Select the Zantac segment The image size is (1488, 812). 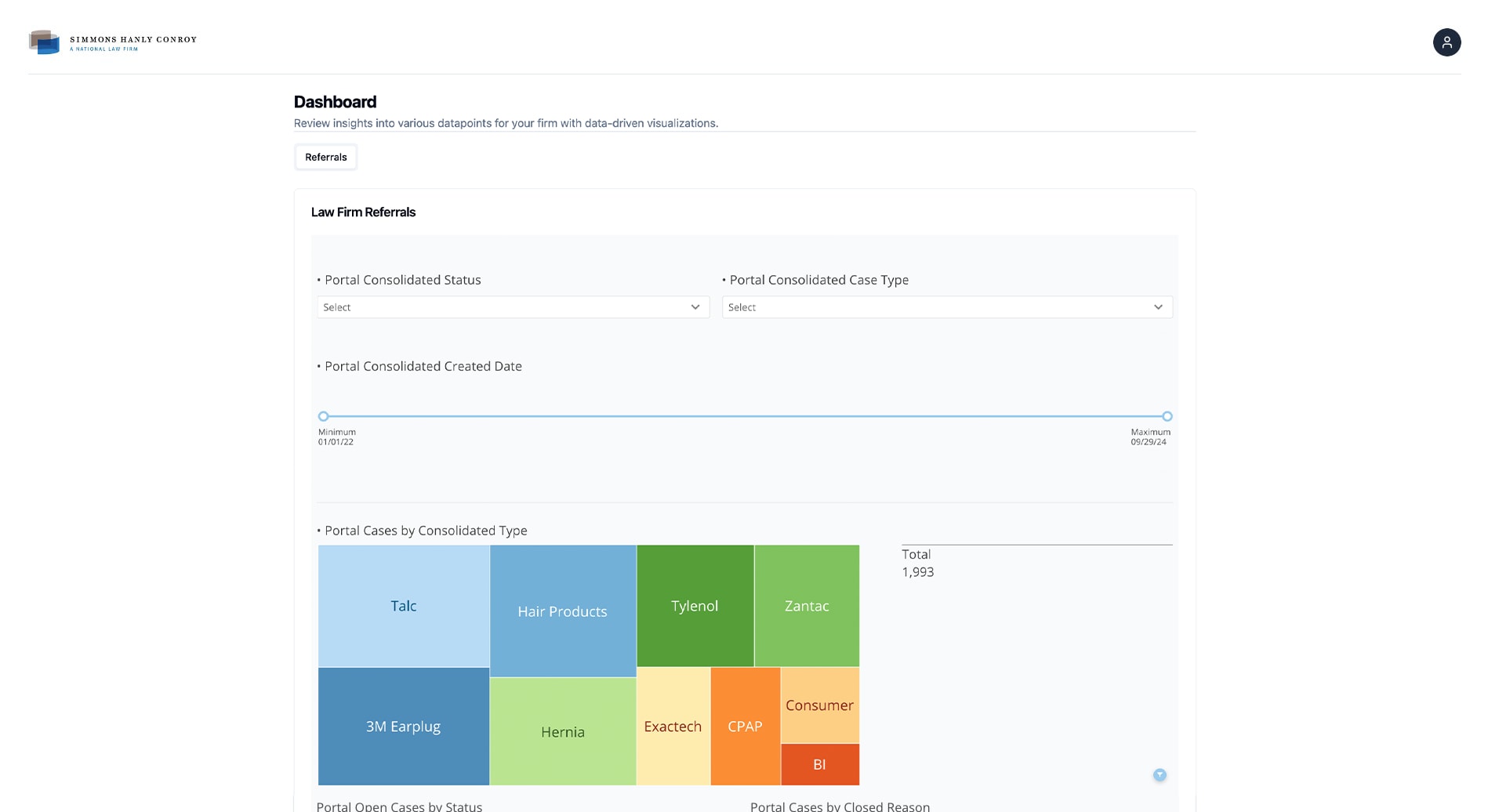coord(806,605)
